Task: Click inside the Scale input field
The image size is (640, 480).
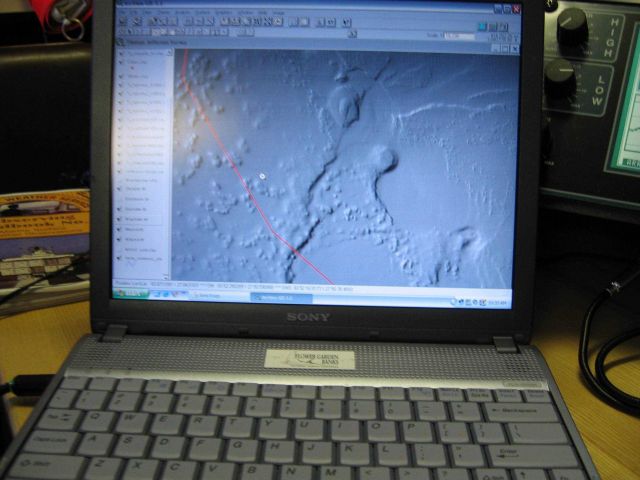Action: point(459,36)
